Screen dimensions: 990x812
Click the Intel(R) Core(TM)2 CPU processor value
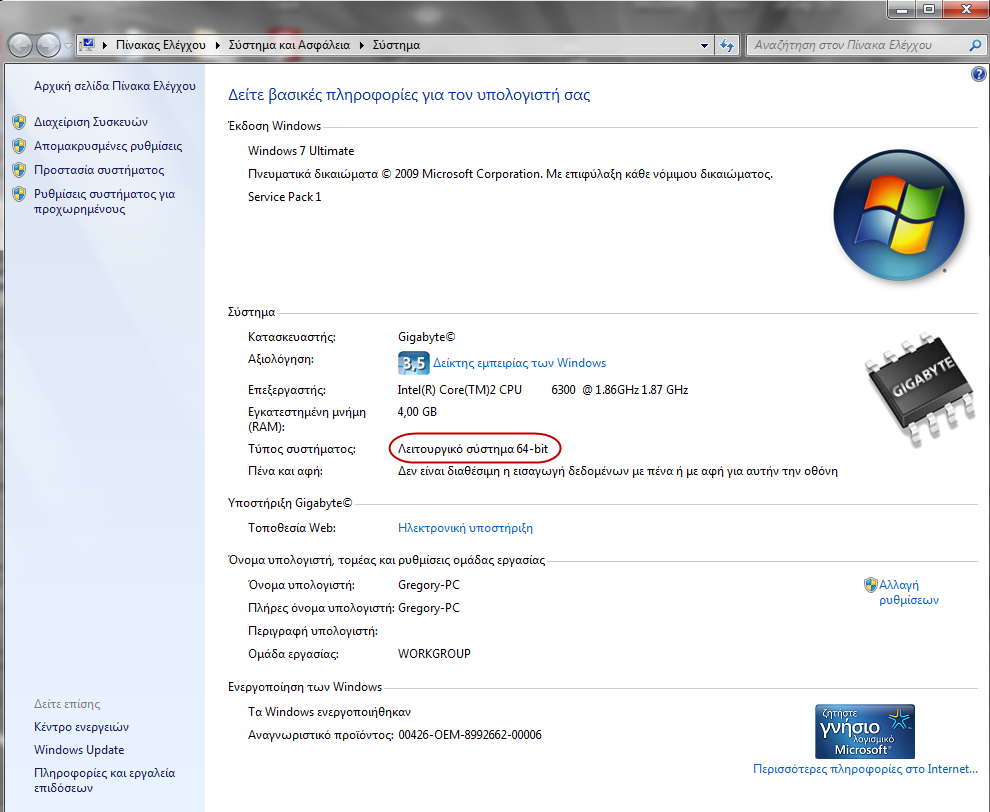[542, 390]
